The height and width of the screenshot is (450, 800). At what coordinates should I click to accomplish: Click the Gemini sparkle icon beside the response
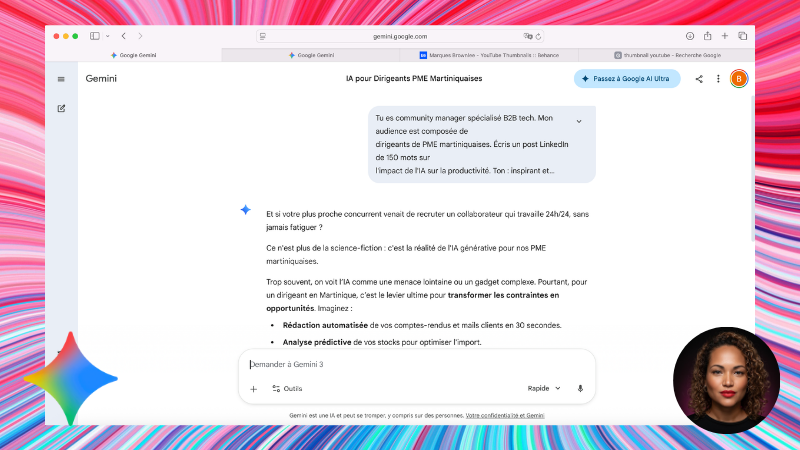point(245,209)
